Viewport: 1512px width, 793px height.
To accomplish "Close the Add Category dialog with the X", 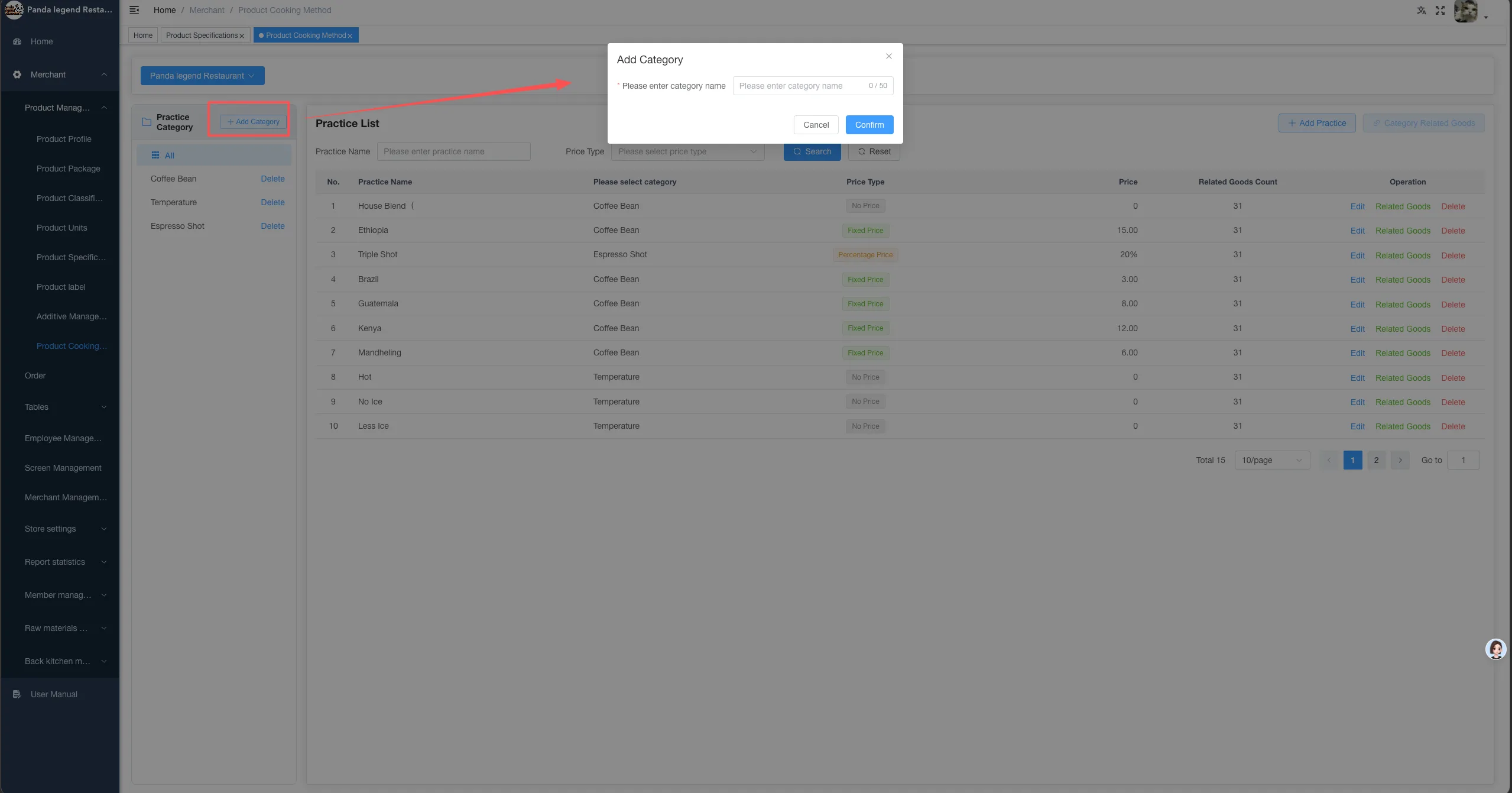I will click(x=888, y=56).
